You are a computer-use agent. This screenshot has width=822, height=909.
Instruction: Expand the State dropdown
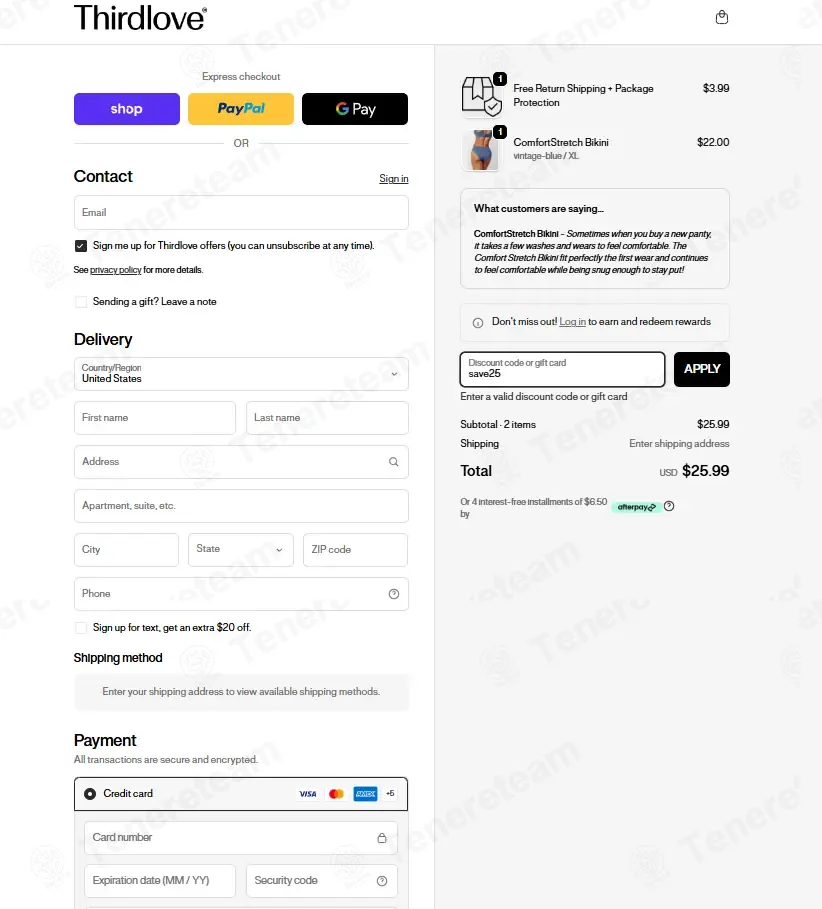tap(241, 550)
